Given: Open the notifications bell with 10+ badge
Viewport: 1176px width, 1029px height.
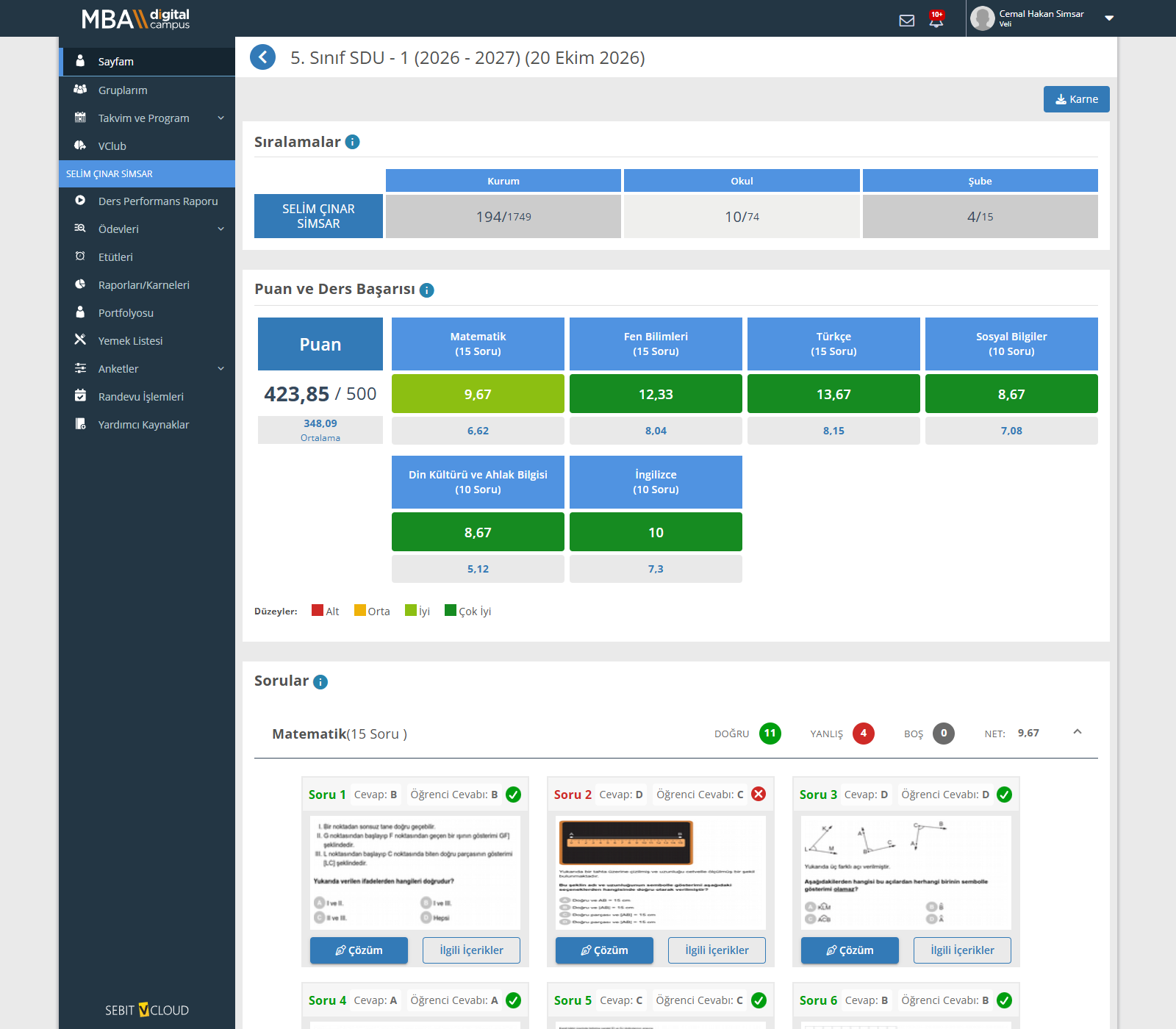Looking at the screenshot, I should tap(936, 20).
